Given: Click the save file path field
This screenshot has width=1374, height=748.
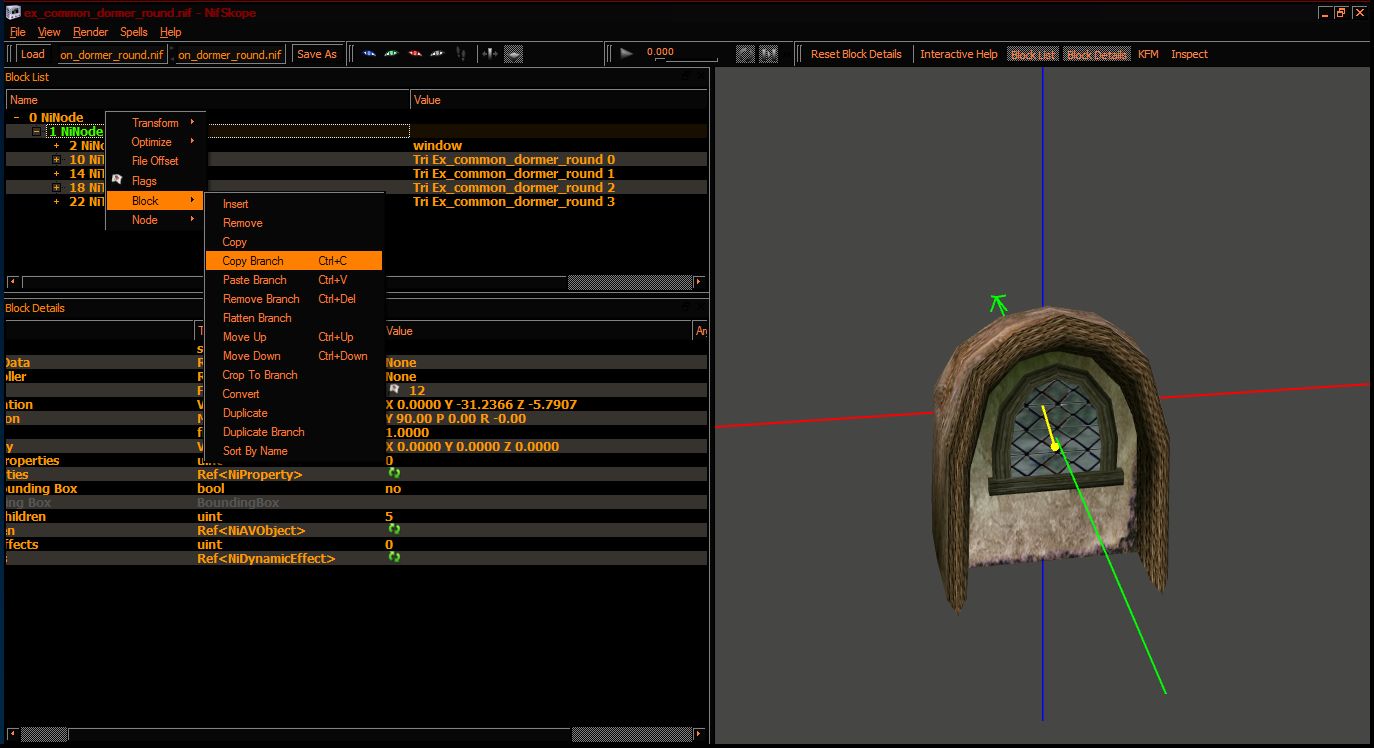Looking at the screenshot, I should pyautogui.click(x=230, y=54).
